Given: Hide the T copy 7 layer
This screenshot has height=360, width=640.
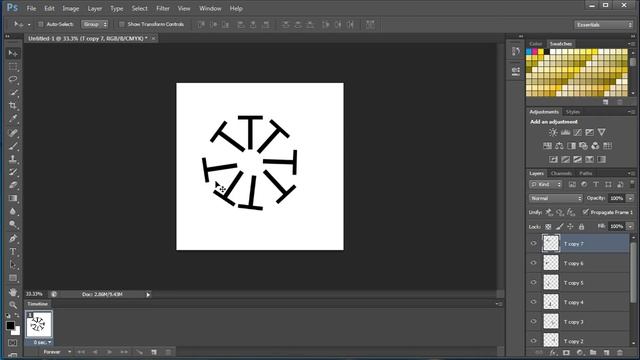Looking at the screenshot, I should pyautogui.click(x=533, y=244).
